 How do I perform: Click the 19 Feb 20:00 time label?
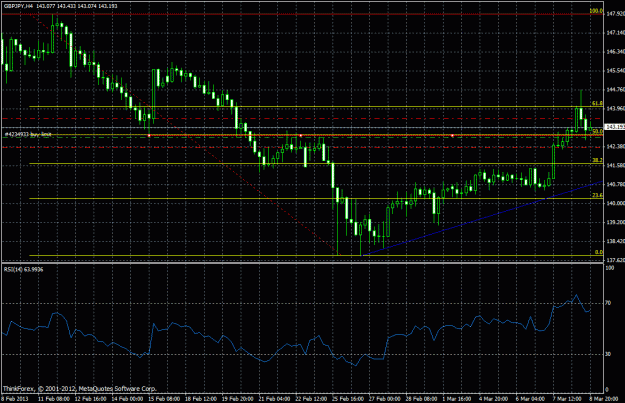point(238,399)
